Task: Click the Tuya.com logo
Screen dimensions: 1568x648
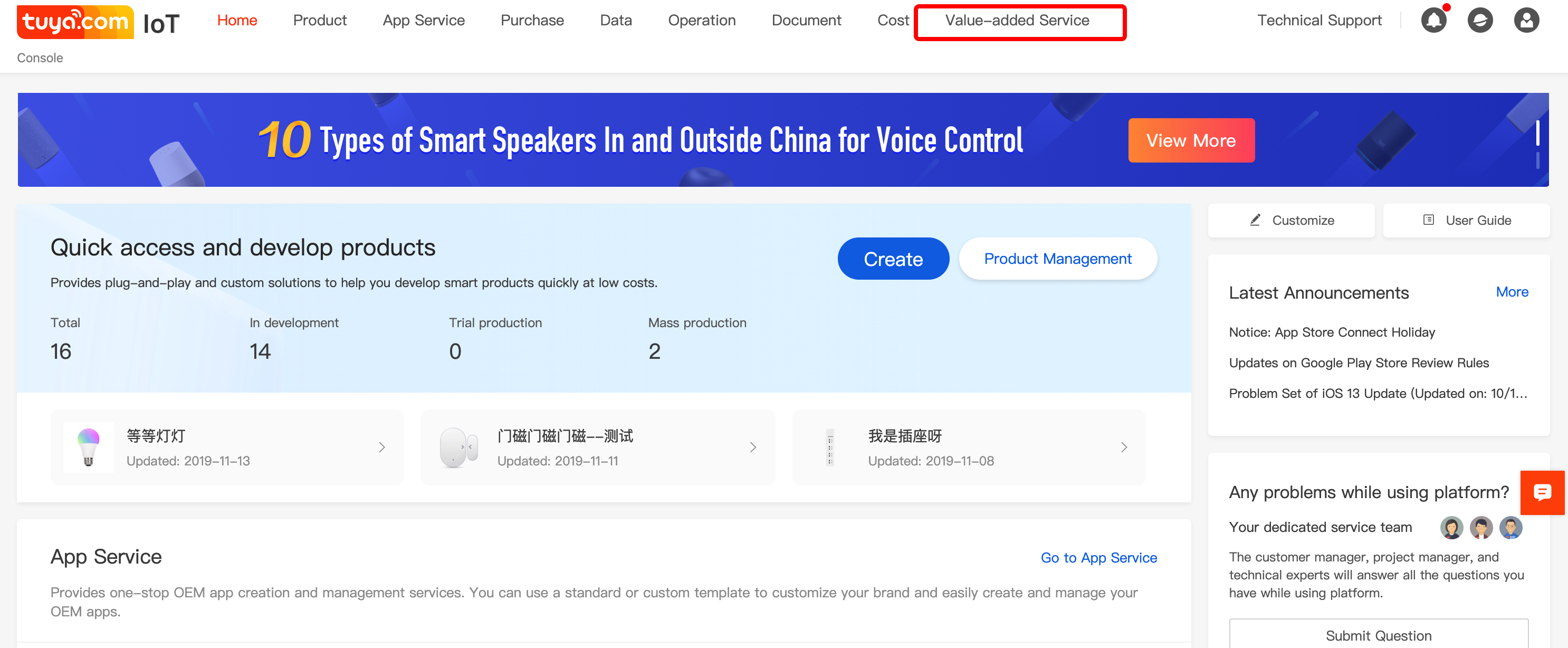Action: pyautogui.click(x=75, y=22)
